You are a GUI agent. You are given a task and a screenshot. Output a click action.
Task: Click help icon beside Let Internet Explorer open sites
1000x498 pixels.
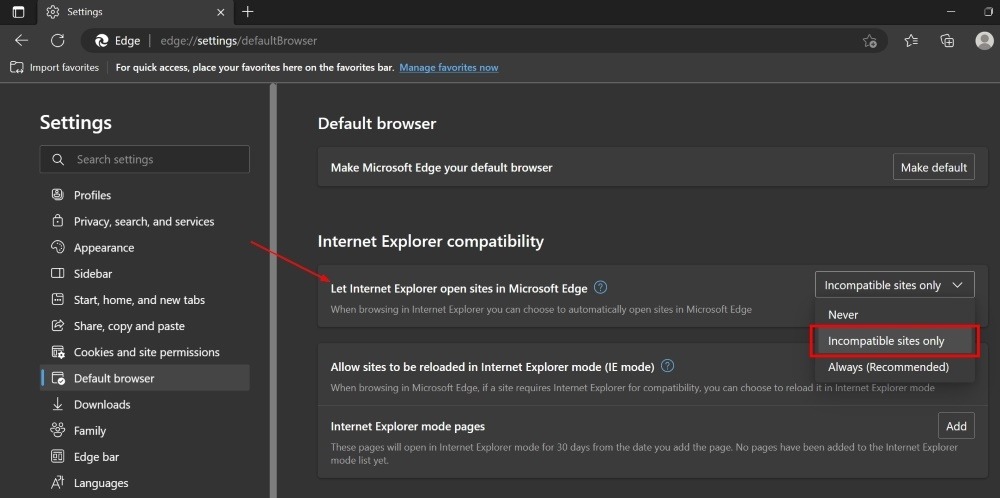pyautogui.click(x=600, y=288)
